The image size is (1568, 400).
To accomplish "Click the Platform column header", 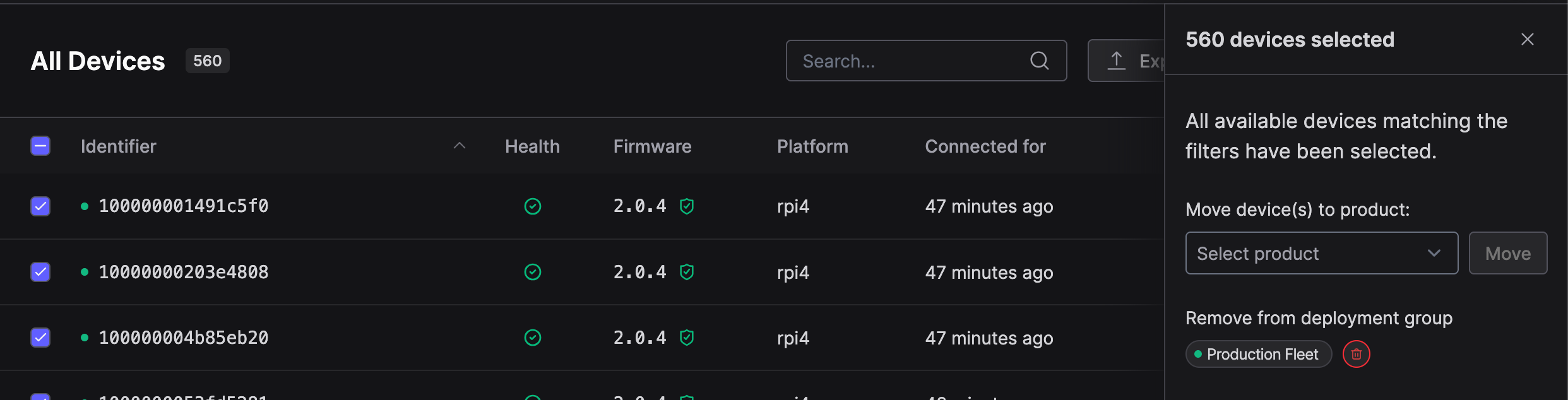I will click(812, 146).
